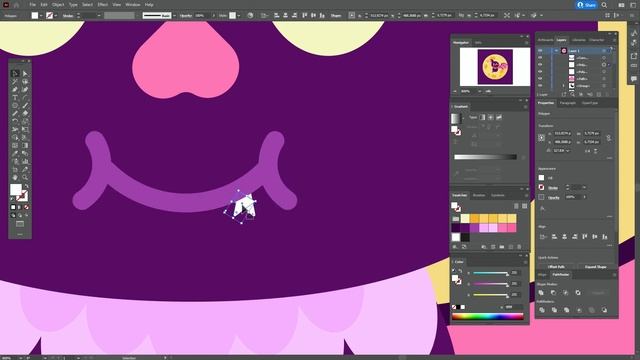Switch to the Character tab

point(596,40)
